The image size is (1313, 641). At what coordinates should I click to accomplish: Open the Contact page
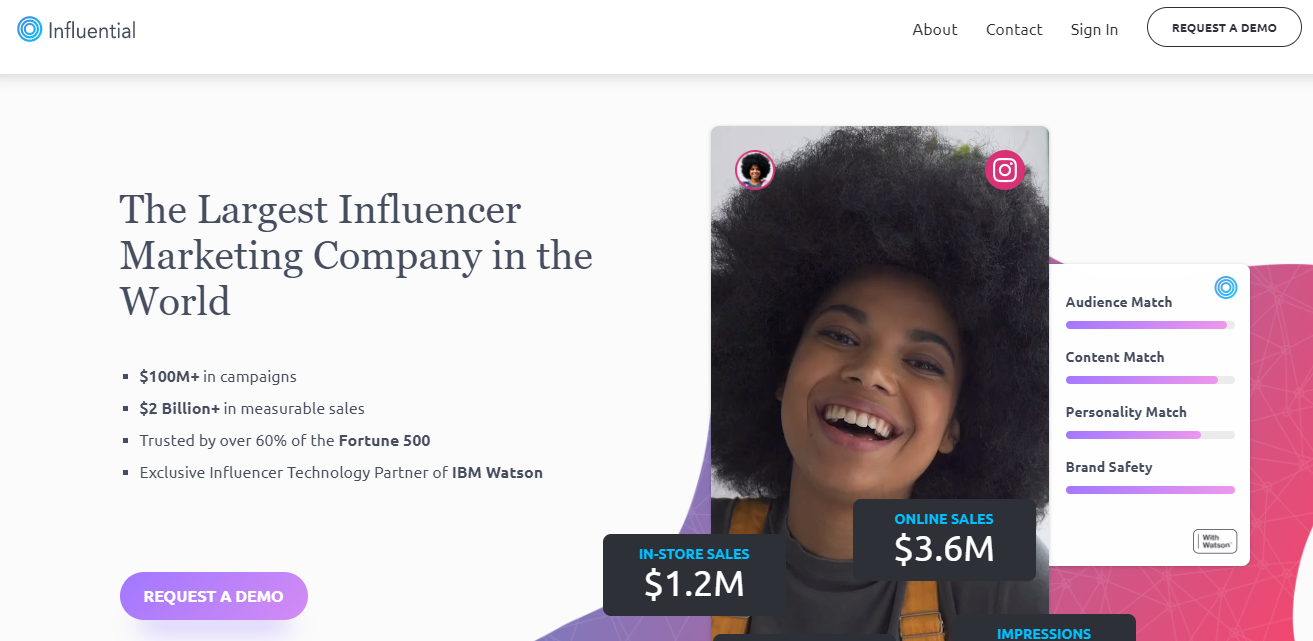[1013, 29]
